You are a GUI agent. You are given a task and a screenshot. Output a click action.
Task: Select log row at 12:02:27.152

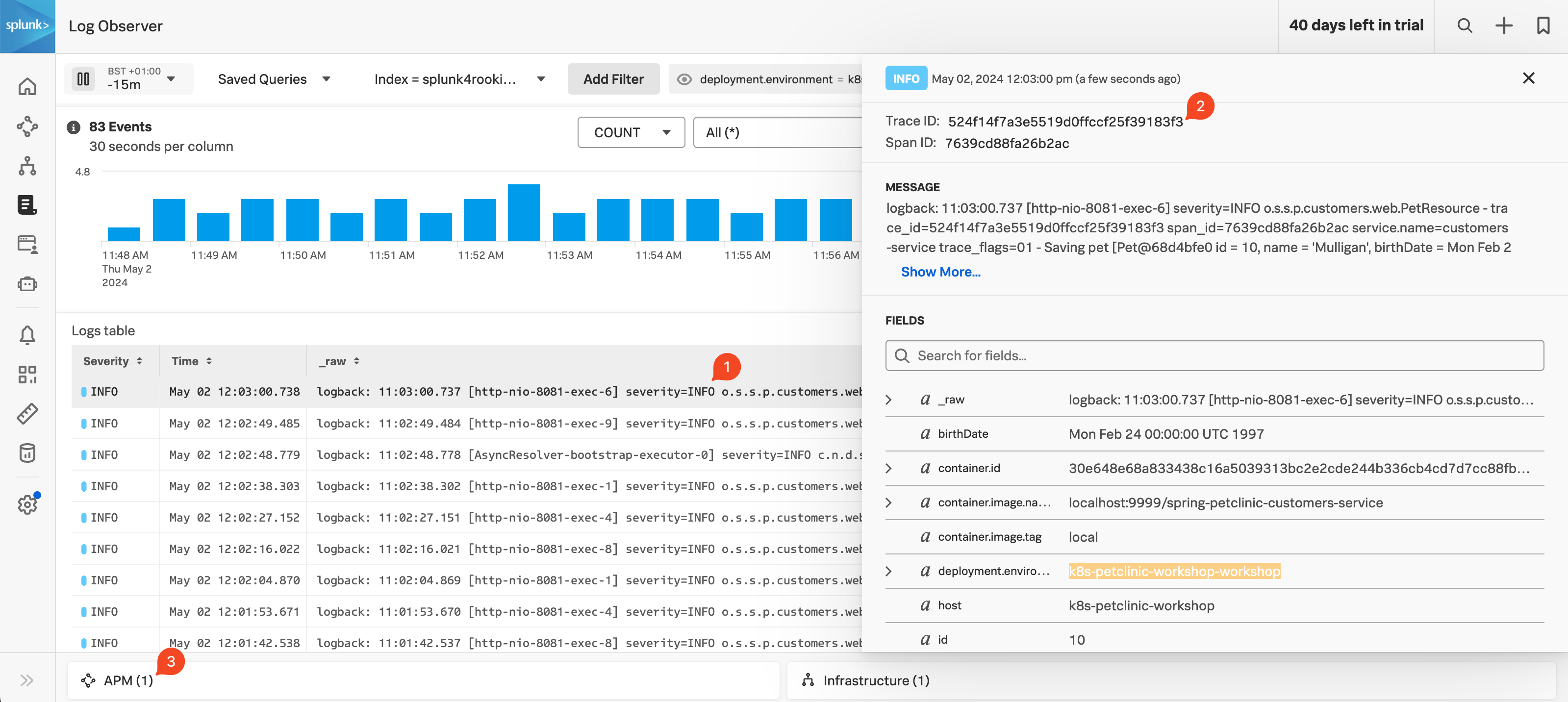[466, 518]
